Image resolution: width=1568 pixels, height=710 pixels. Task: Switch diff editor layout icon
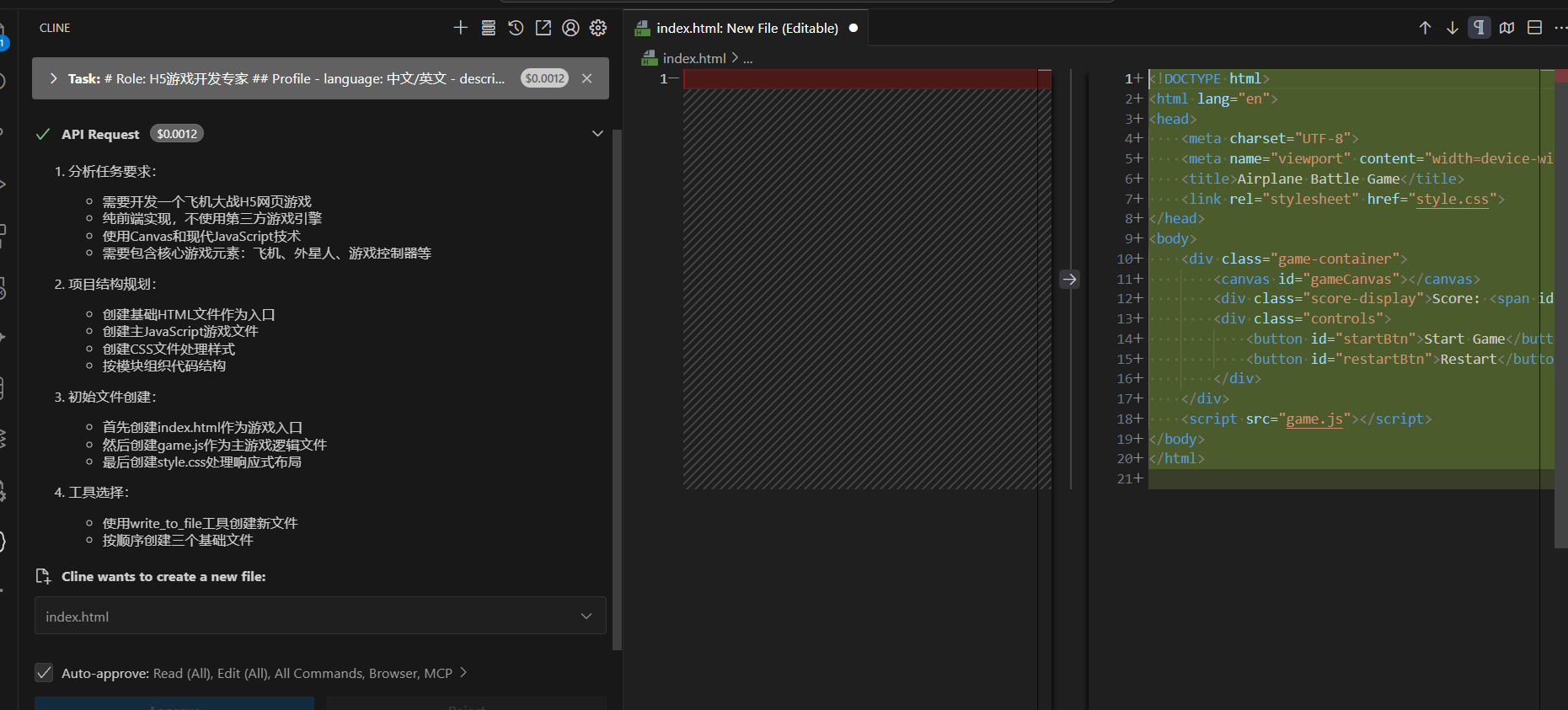click(x=1535, y=28)
